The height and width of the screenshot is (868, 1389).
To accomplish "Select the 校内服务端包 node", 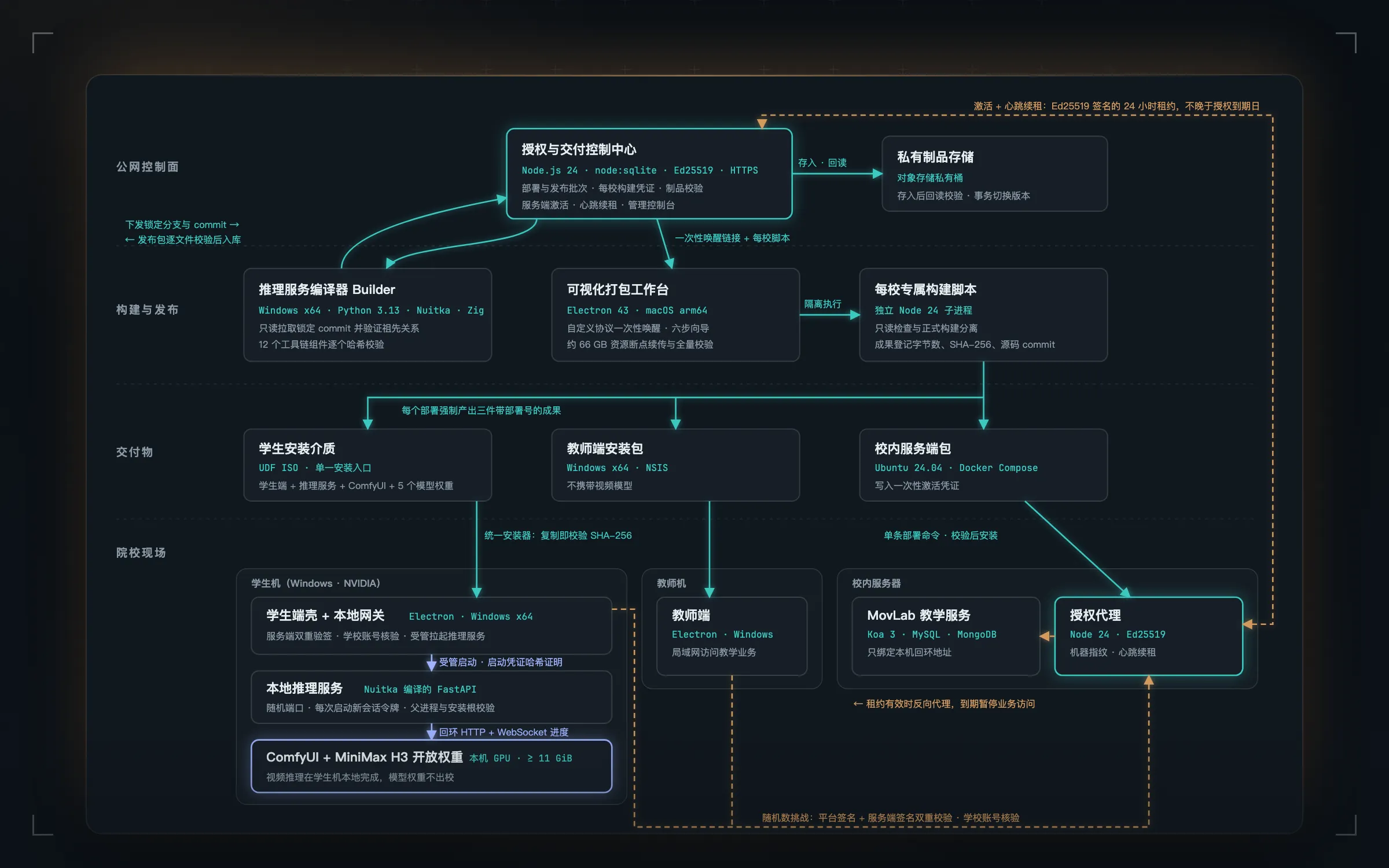I will click(983, 465).
